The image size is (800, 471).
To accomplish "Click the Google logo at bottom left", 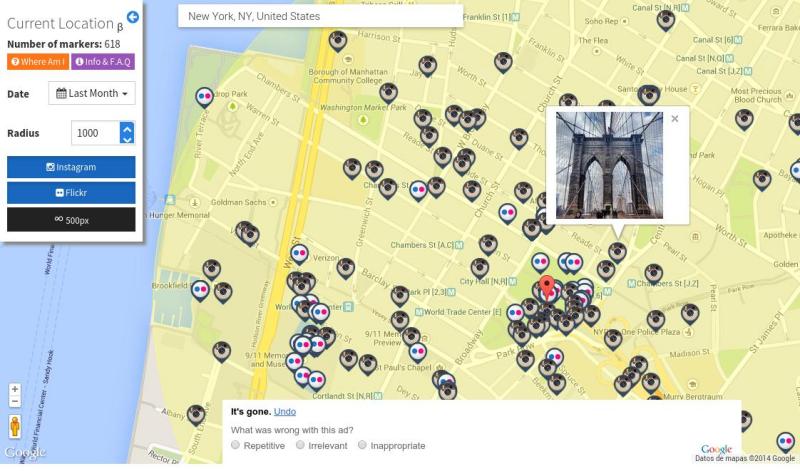I will coord(25,452).
